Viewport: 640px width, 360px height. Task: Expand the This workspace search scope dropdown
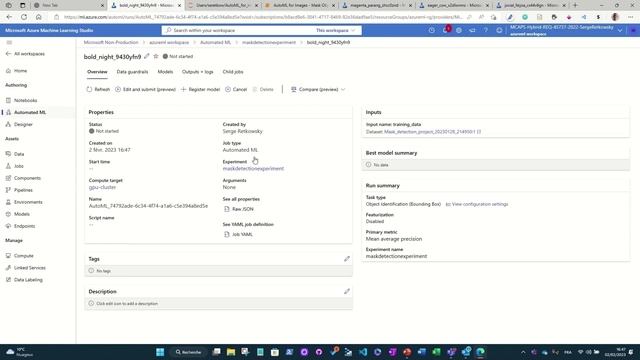click(336, 30)
